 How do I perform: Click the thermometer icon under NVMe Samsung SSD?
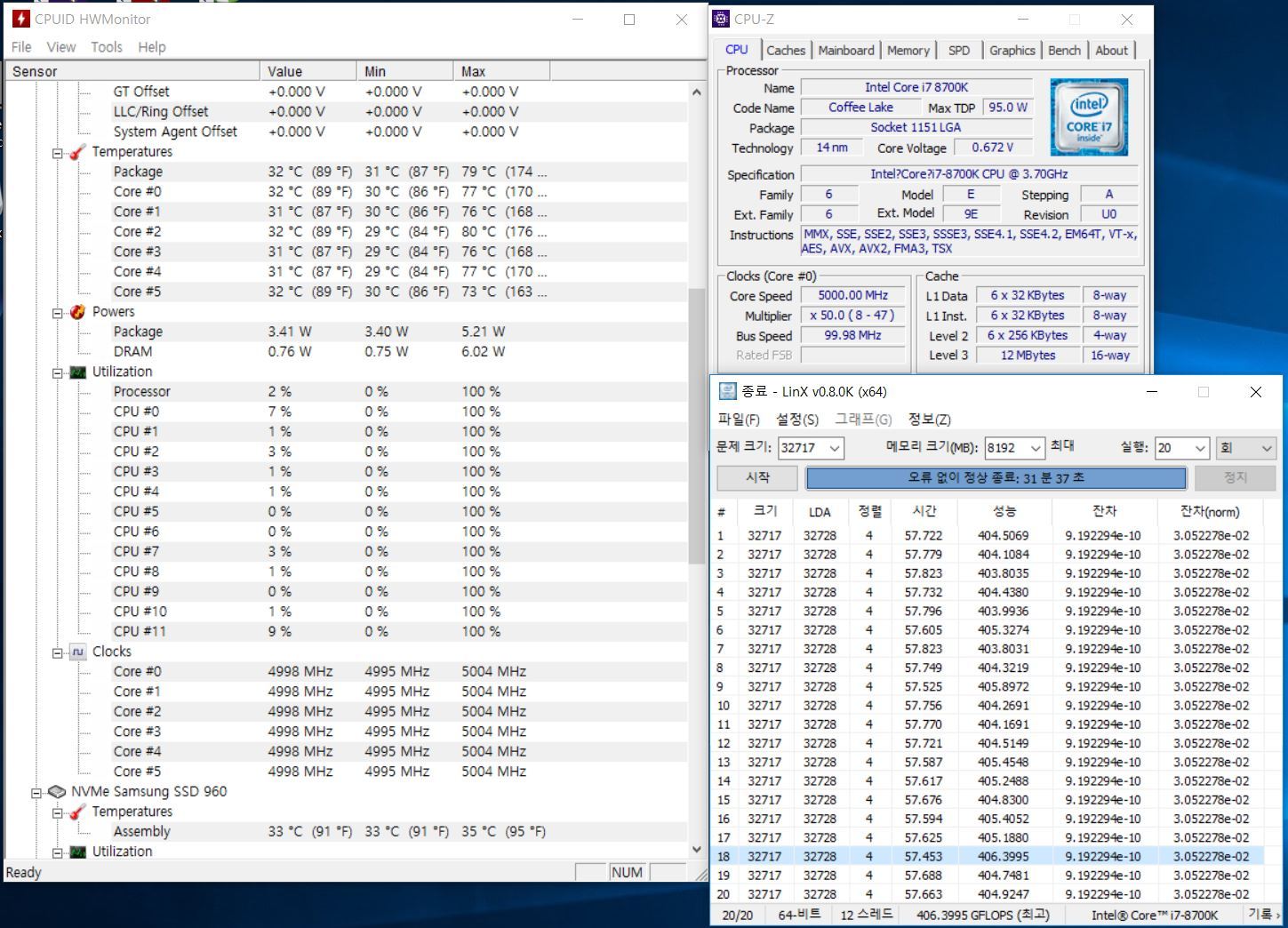[x=78, y=812]
